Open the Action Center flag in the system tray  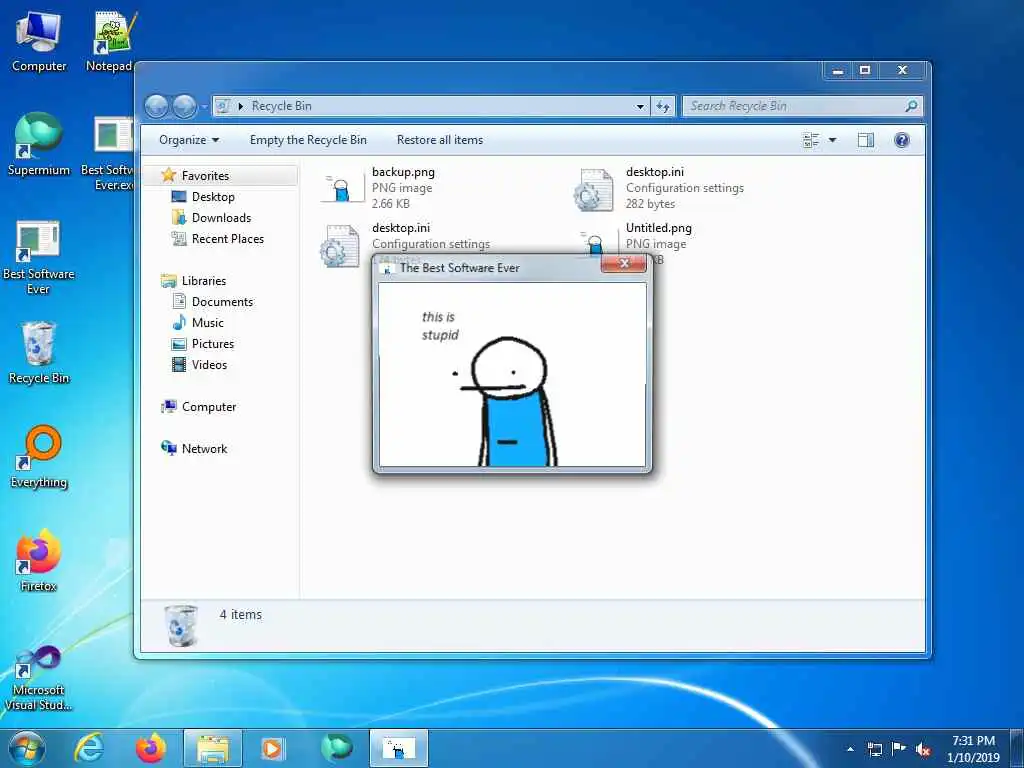pos(899,749)
